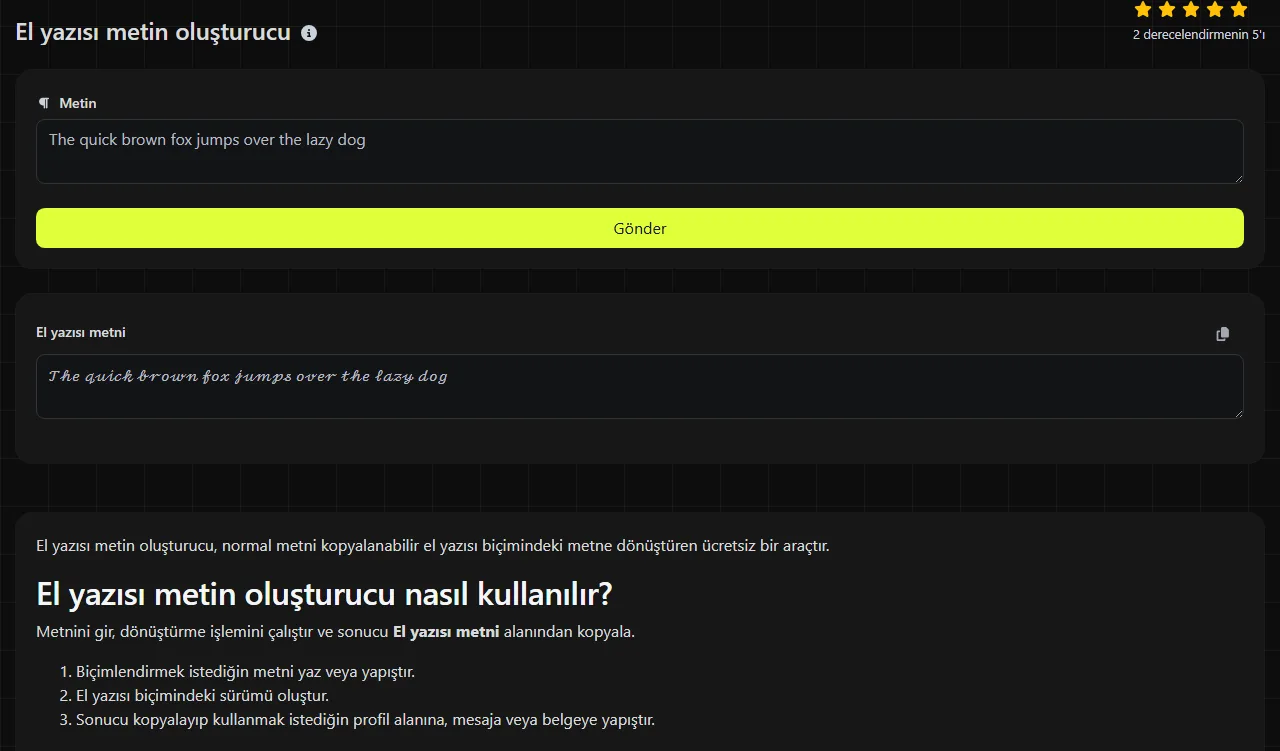Click the "2 derecelendirmenin 5'i" rating text

coord(1198,34)
